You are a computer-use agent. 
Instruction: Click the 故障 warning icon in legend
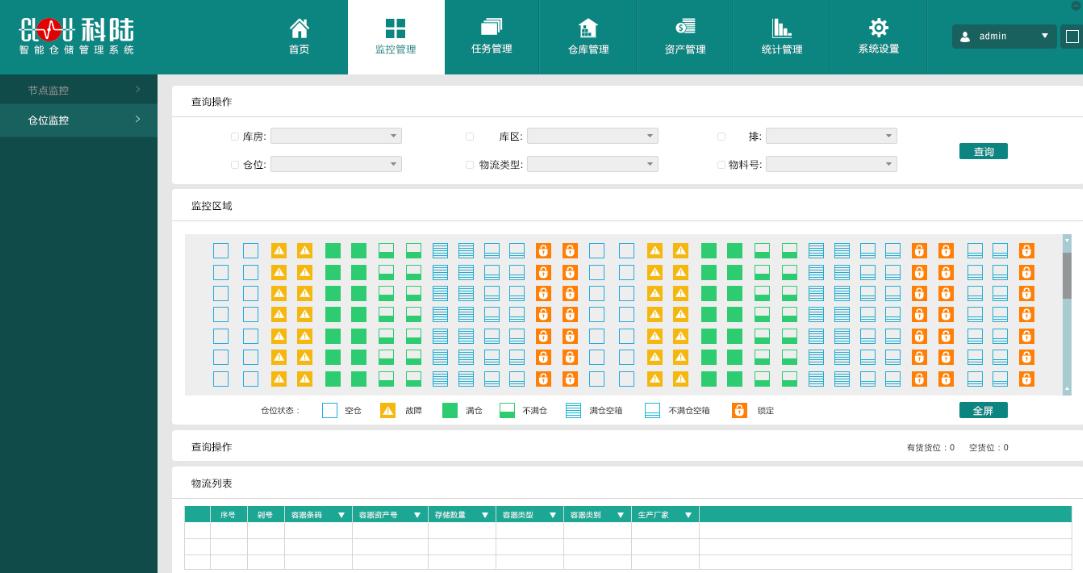click(388, 410)
